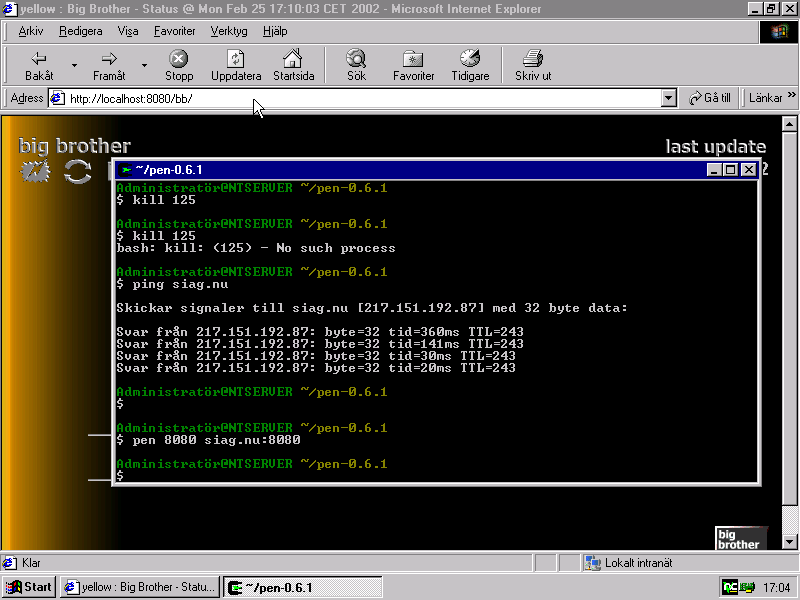Screen dimensions: 800x600
Task: Click the 'No such process' error line
Action: coord(256,248)
